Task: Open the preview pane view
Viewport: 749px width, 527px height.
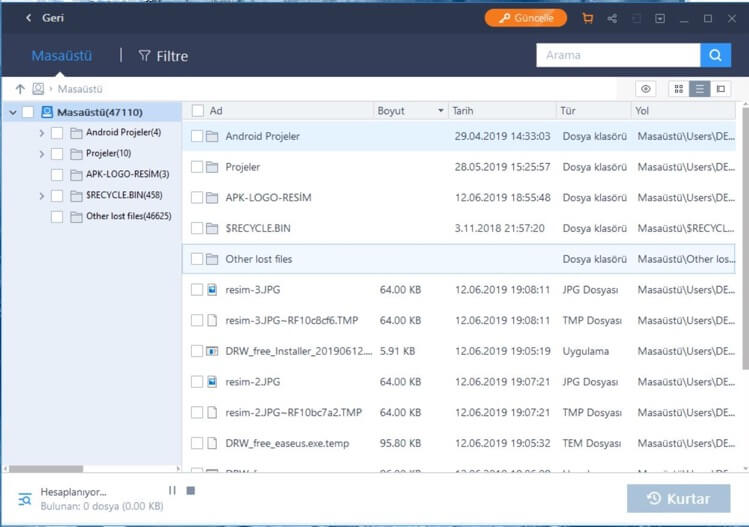Action: pyautogui.click(x=720, y=89)
